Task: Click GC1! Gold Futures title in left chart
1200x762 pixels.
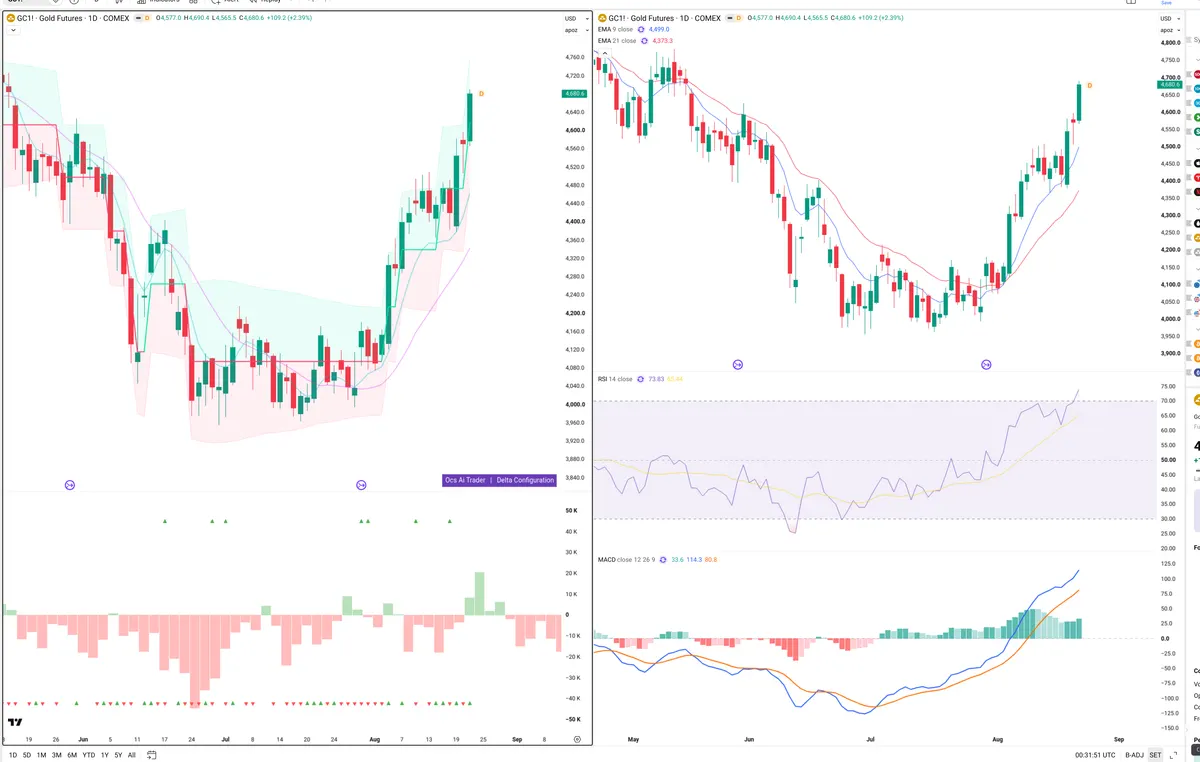Action: pos(73,18)
